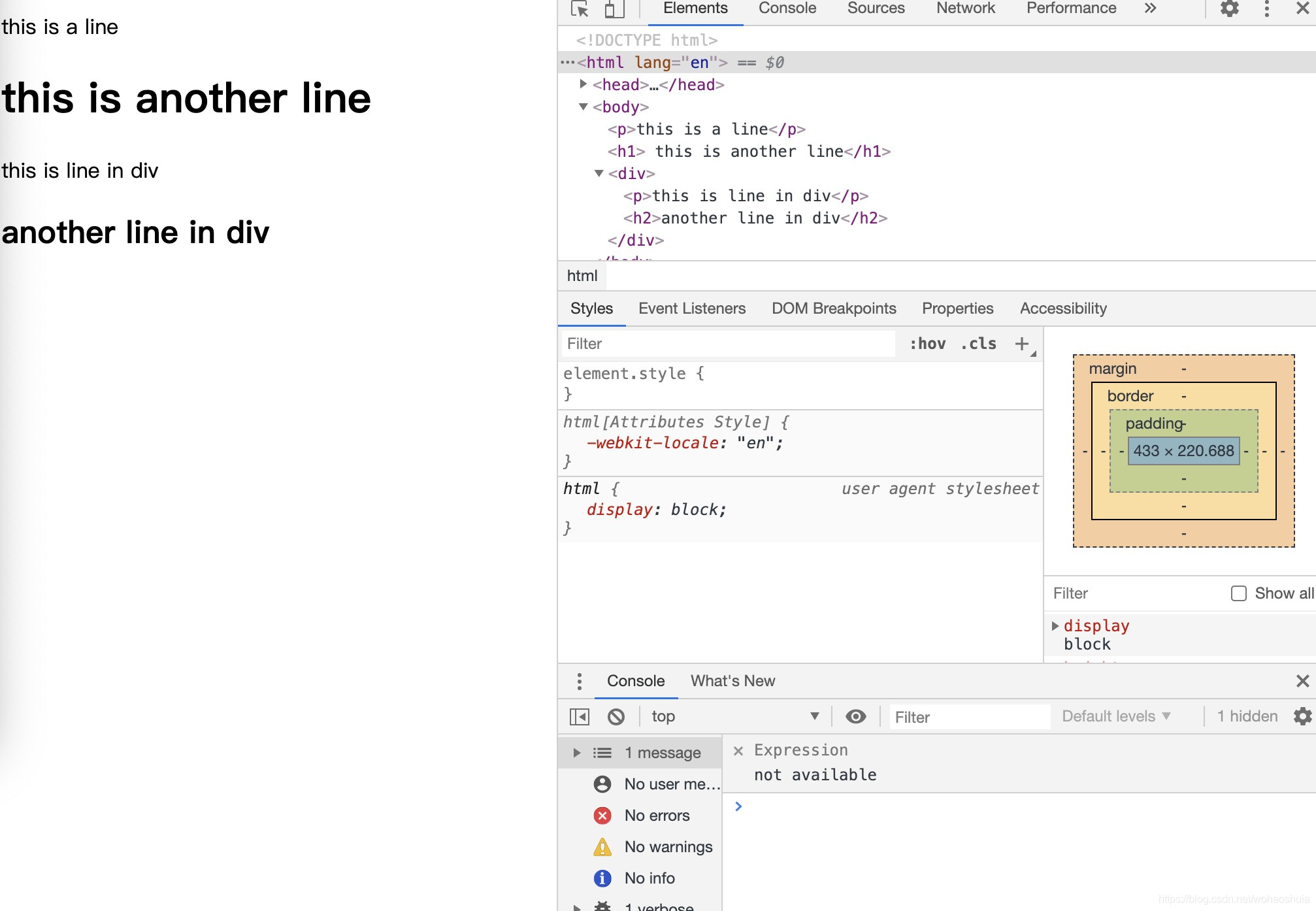Select the h2 'another line in div' node
Image resolution: width=1316 pixels, height=911 pixels.
(x=755, y=218)
